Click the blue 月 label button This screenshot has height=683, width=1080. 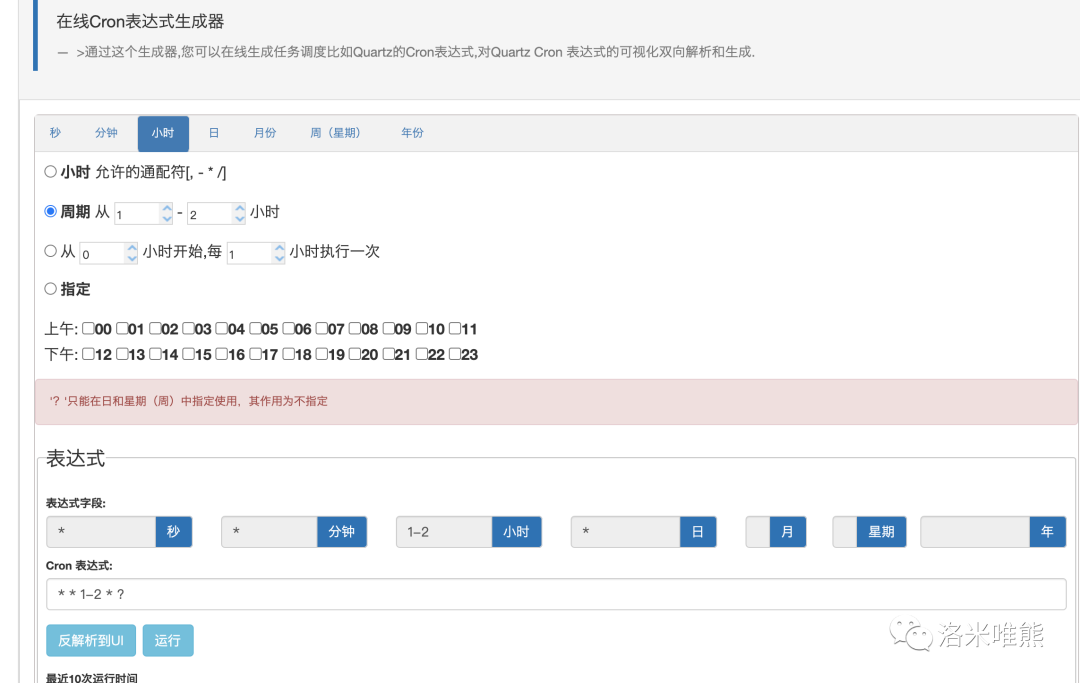(x=787, y=532)
